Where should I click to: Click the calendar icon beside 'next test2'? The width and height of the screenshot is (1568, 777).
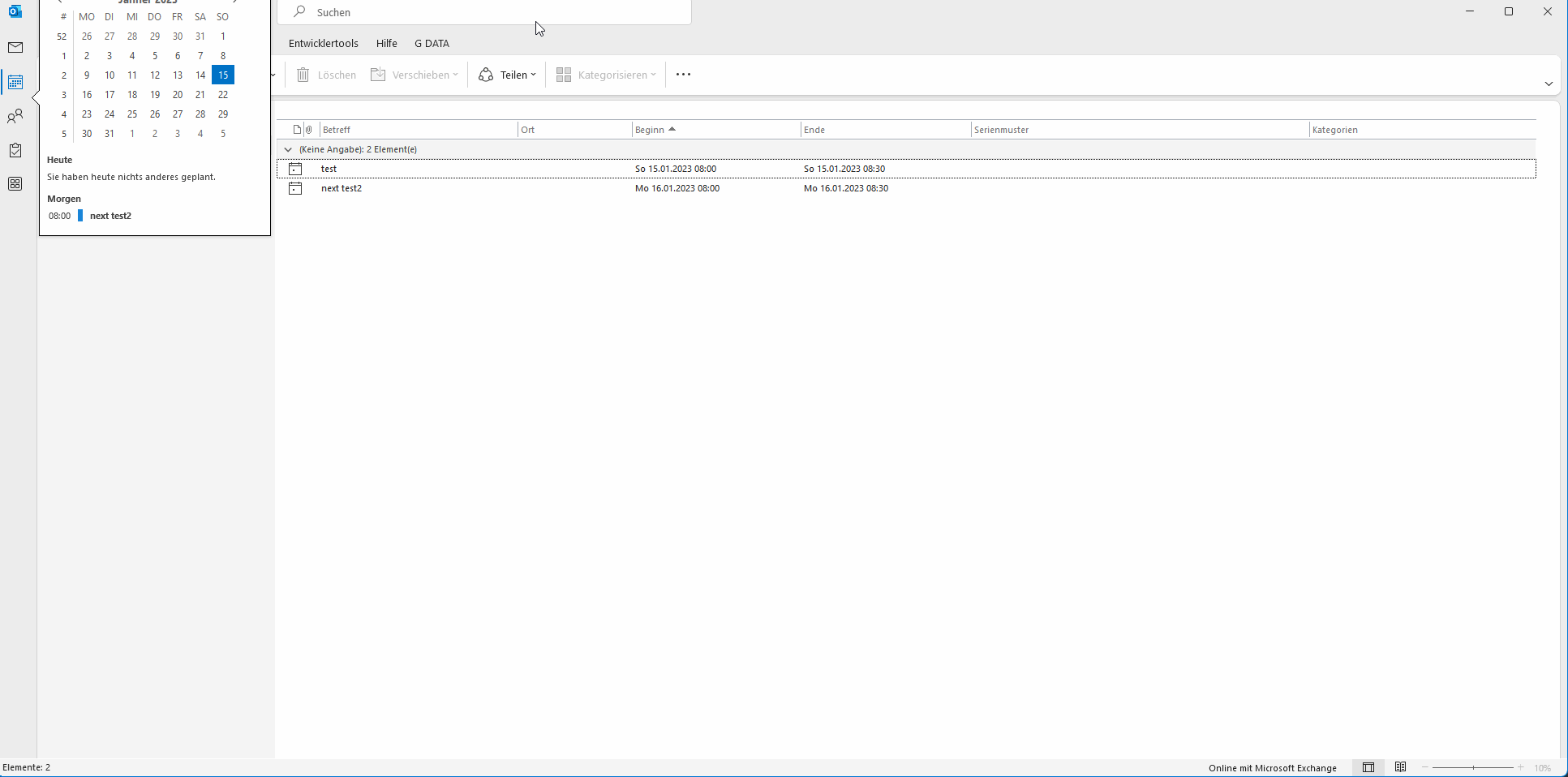click(295, 188)
